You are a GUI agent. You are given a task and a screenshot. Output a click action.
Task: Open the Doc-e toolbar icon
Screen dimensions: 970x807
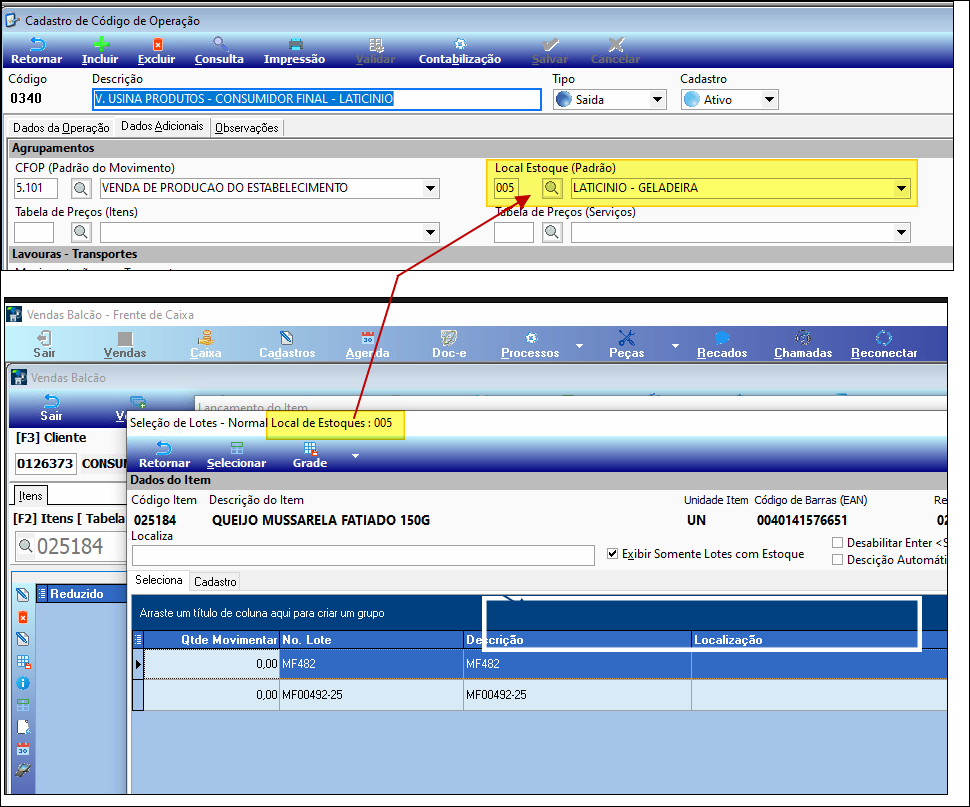click(449, 339)
